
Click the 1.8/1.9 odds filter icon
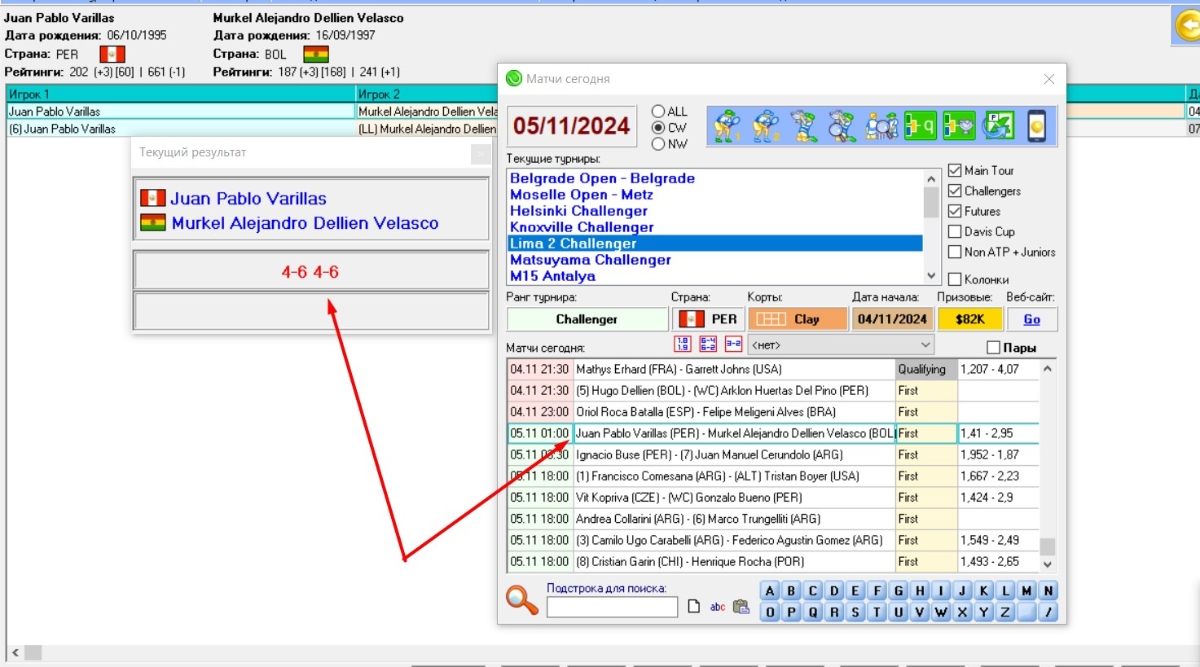tap(683, 345)
